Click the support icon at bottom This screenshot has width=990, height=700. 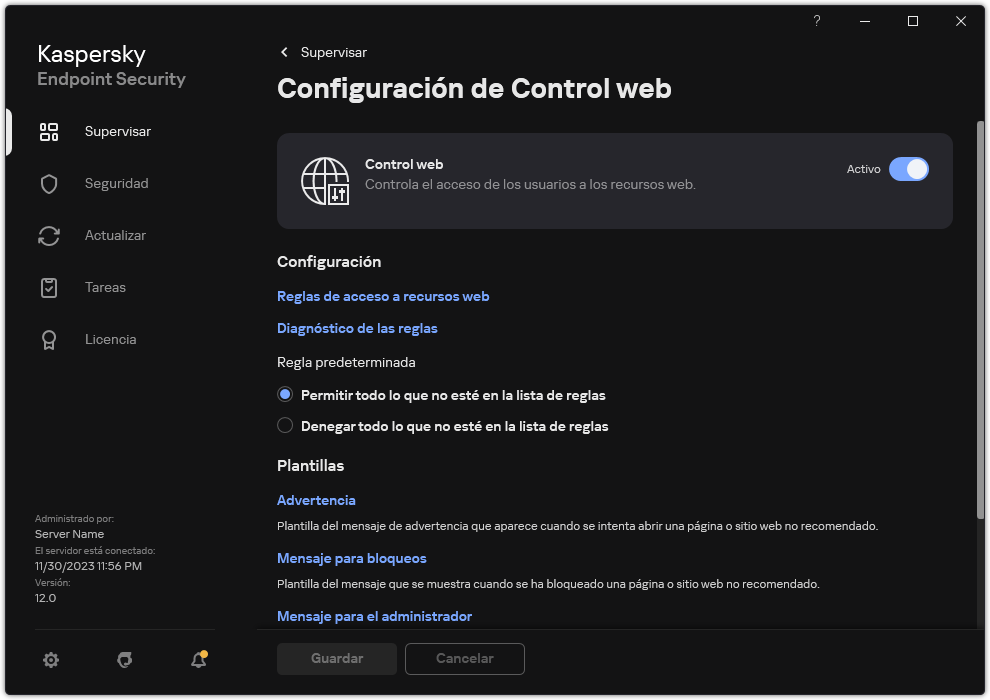124,660
